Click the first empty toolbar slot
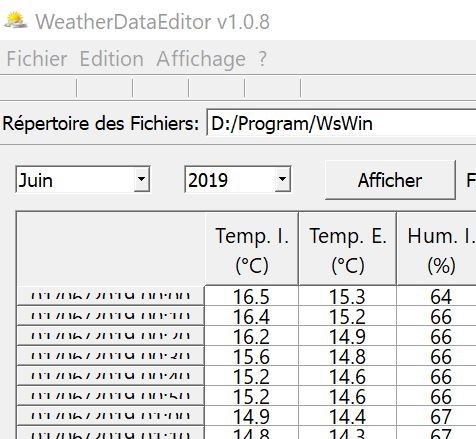This screenshot has height=439, width=476. tap(38, 88)
